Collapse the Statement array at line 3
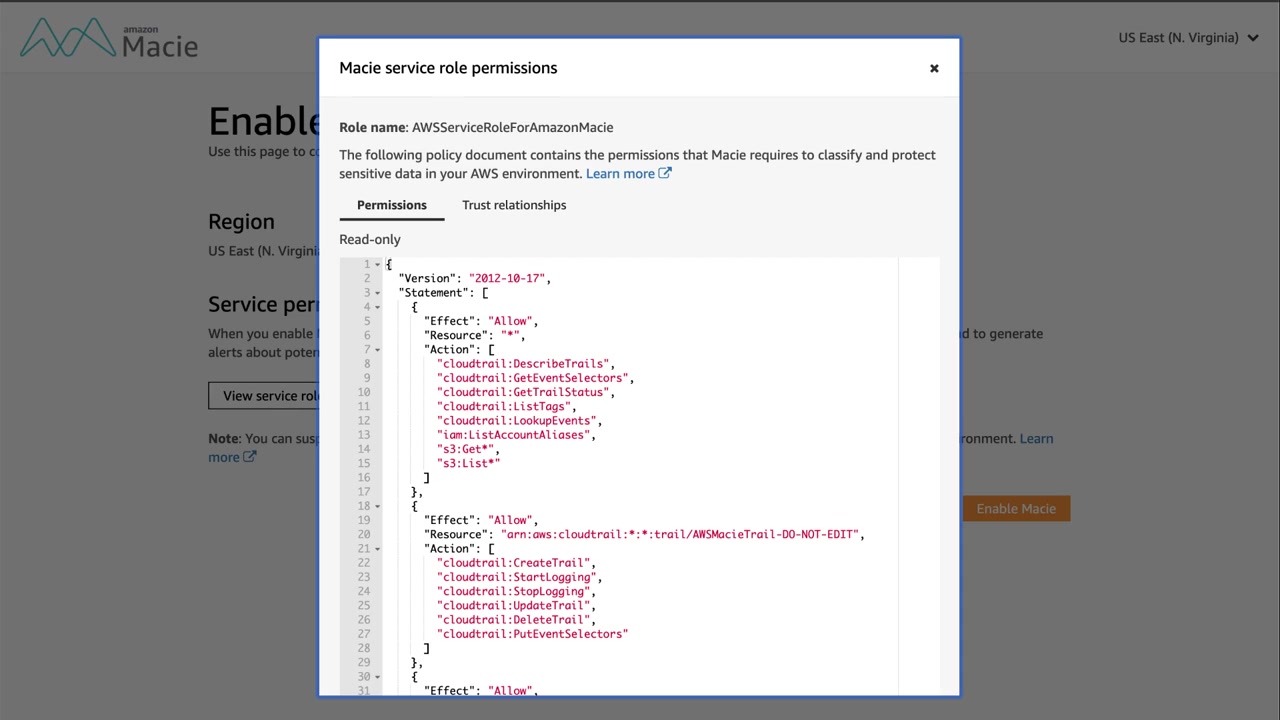Screen dimensions: 1280x720 (377, 293)
